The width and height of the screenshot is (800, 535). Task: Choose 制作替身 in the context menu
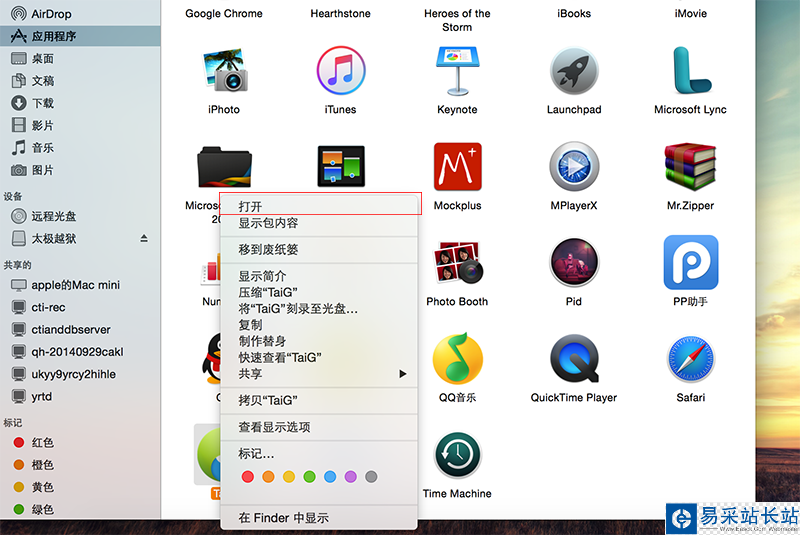click(319, 341)
